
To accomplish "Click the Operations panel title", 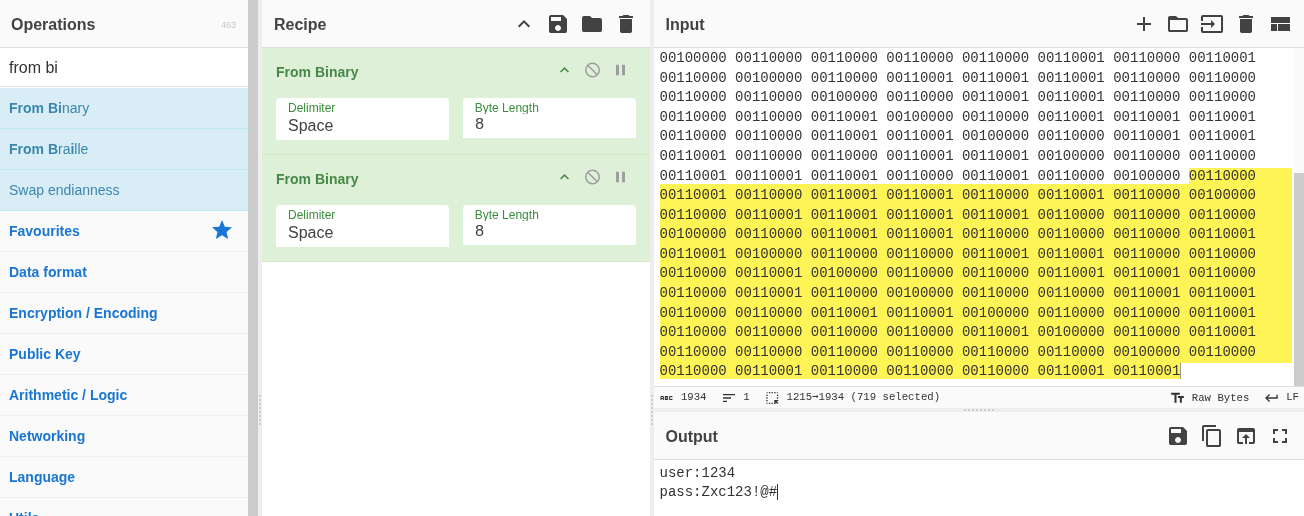I will click(x=53, y=24).
